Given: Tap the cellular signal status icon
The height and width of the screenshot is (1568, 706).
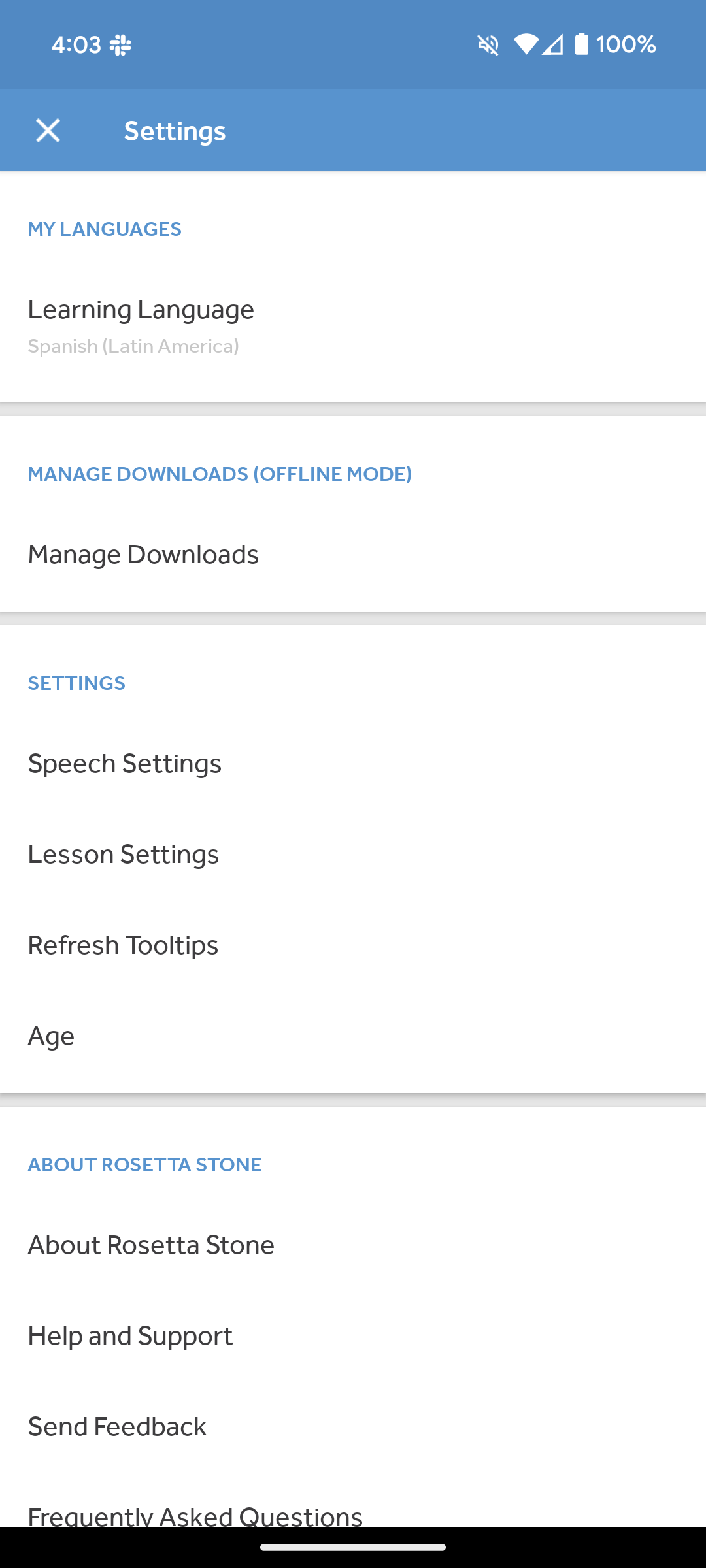Looking at the screenshot, I should tap(552, 44).
